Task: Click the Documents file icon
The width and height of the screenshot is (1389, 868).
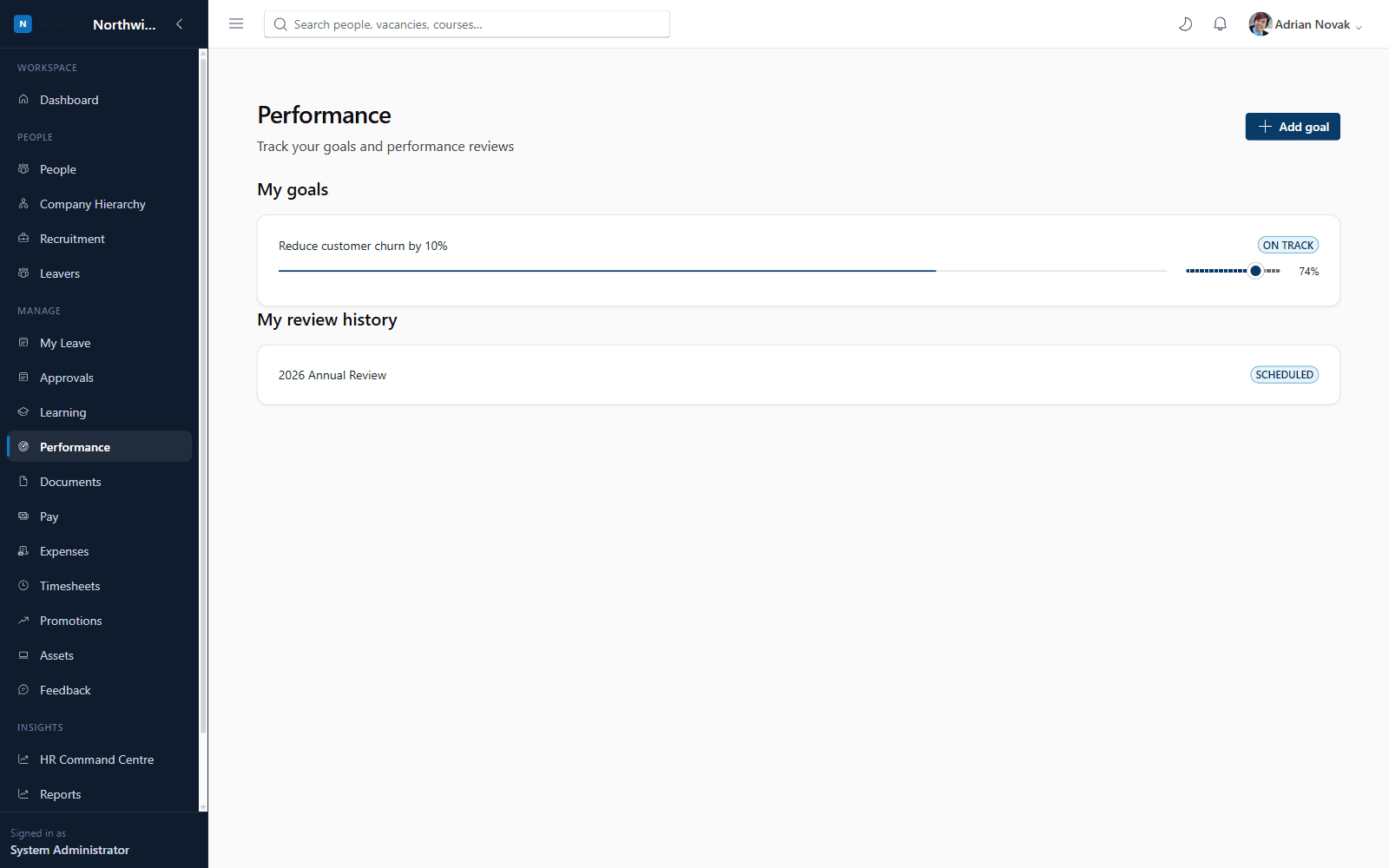Action: 23,482
